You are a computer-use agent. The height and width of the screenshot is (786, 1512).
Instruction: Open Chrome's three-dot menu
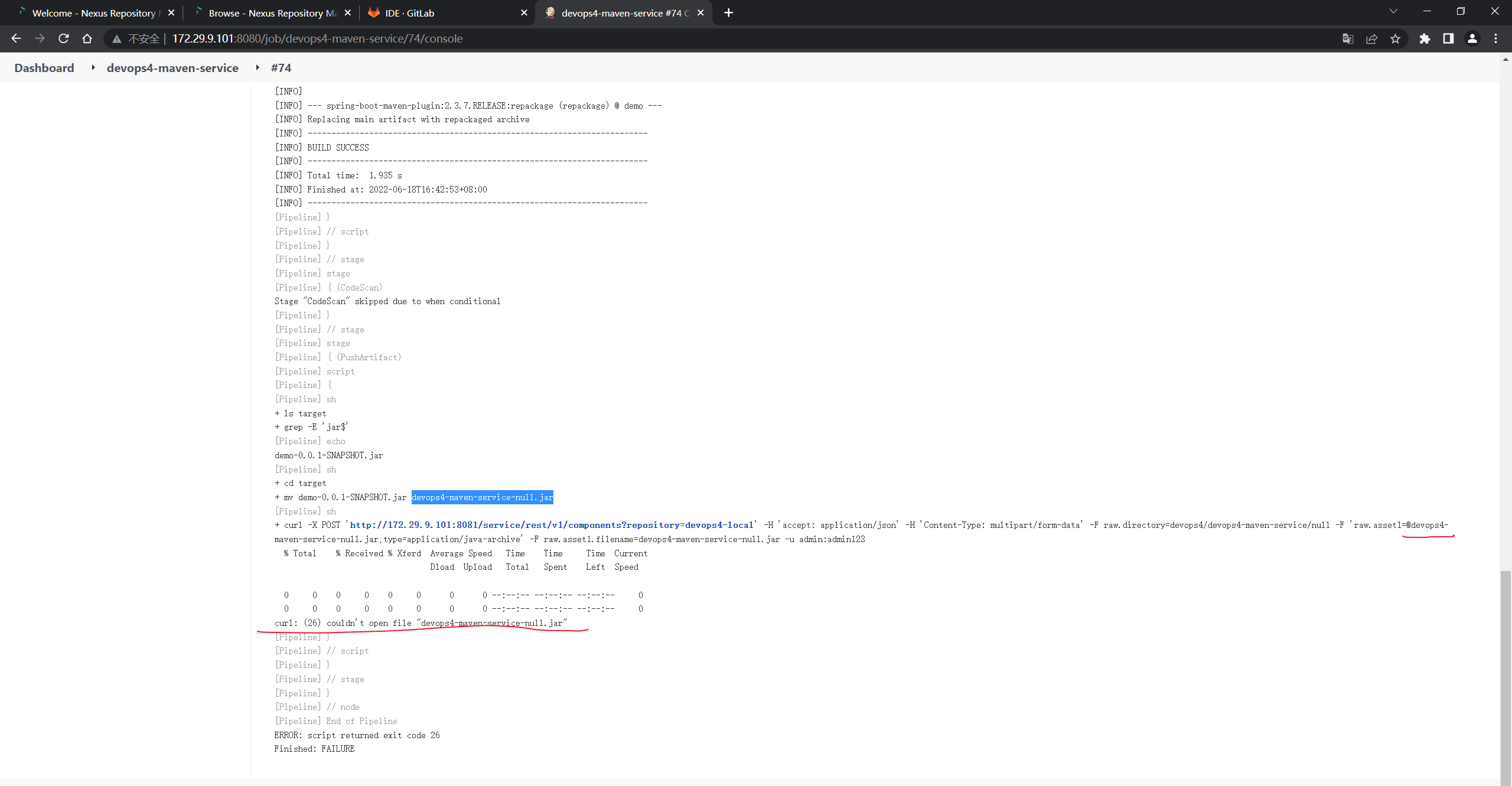click(x=1497, y=38)
